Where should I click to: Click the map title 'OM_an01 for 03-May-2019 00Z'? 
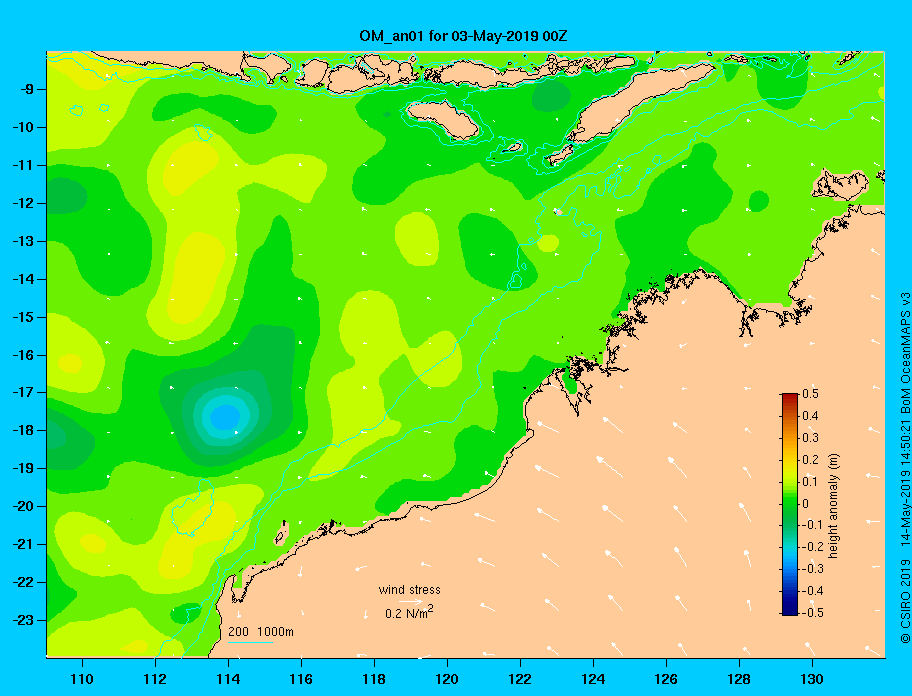point(463,36)
